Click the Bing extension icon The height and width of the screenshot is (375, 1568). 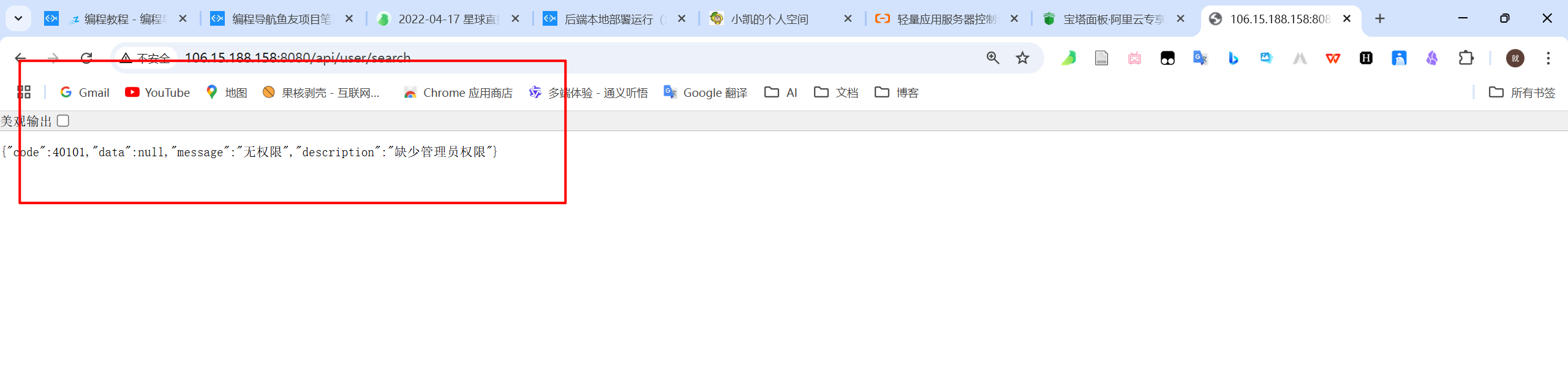pyautogui.click(x=1233, y=58)
